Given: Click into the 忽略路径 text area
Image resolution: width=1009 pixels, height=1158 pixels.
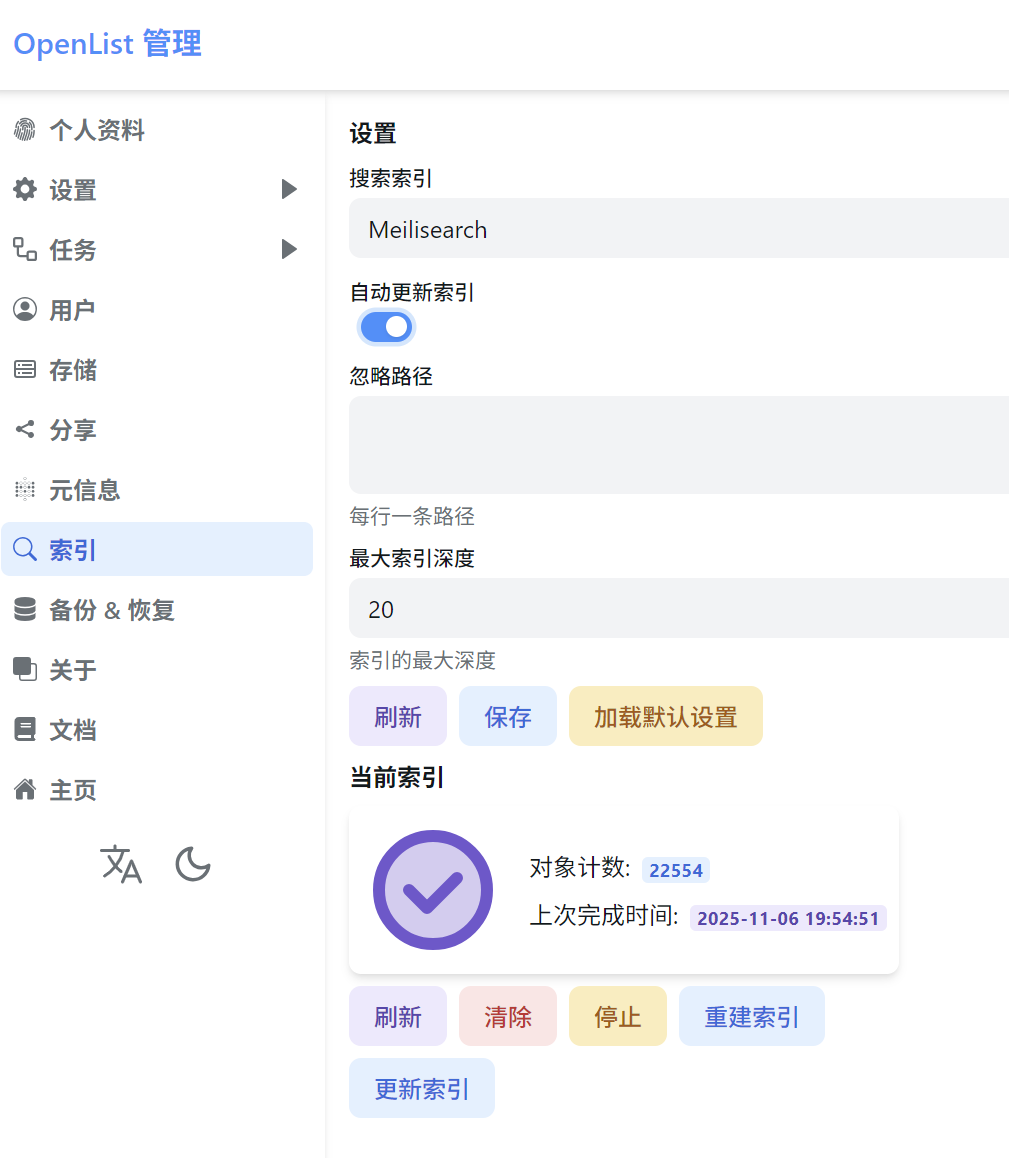Looking at the screenshot, I should pos(678,445).
